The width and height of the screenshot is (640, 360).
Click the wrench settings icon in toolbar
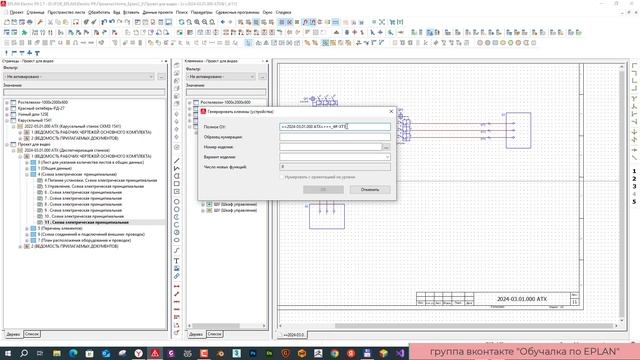pyautogui.click(x=40, y=22)
